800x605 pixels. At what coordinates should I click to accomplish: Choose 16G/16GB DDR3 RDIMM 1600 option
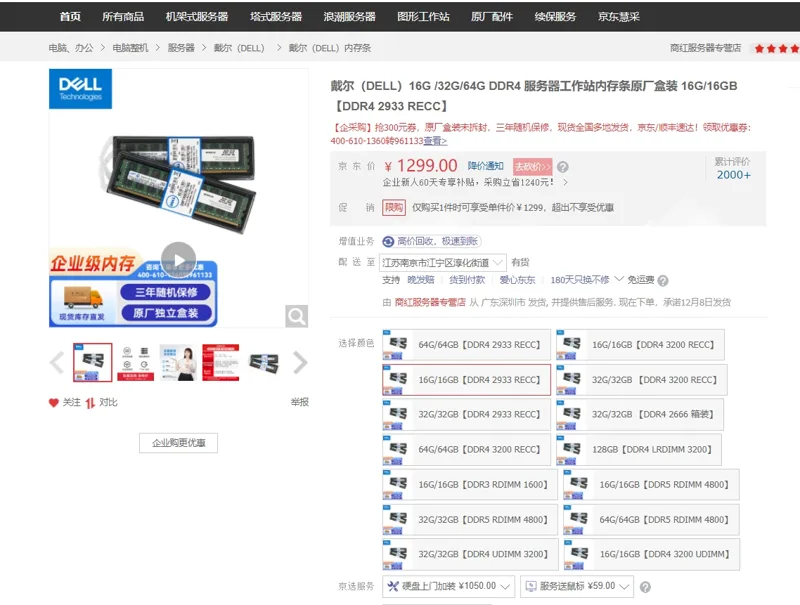[x=470, y=485]
